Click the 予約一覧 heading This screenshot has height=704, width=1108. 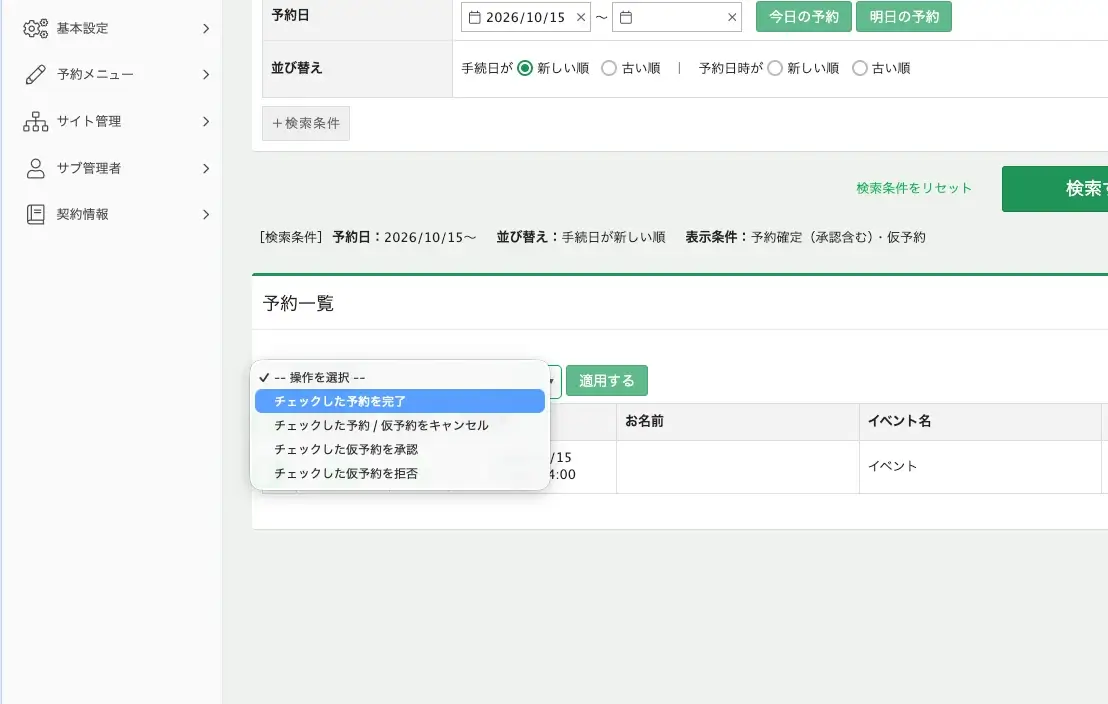pos(298,303)
